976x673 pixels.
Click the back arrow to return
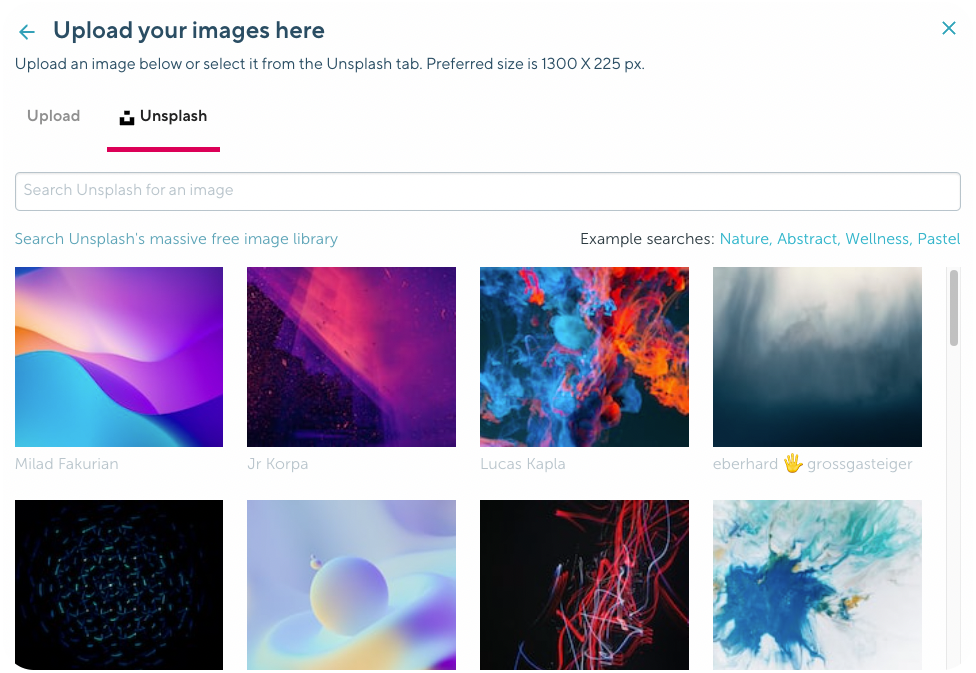[26, 31]
